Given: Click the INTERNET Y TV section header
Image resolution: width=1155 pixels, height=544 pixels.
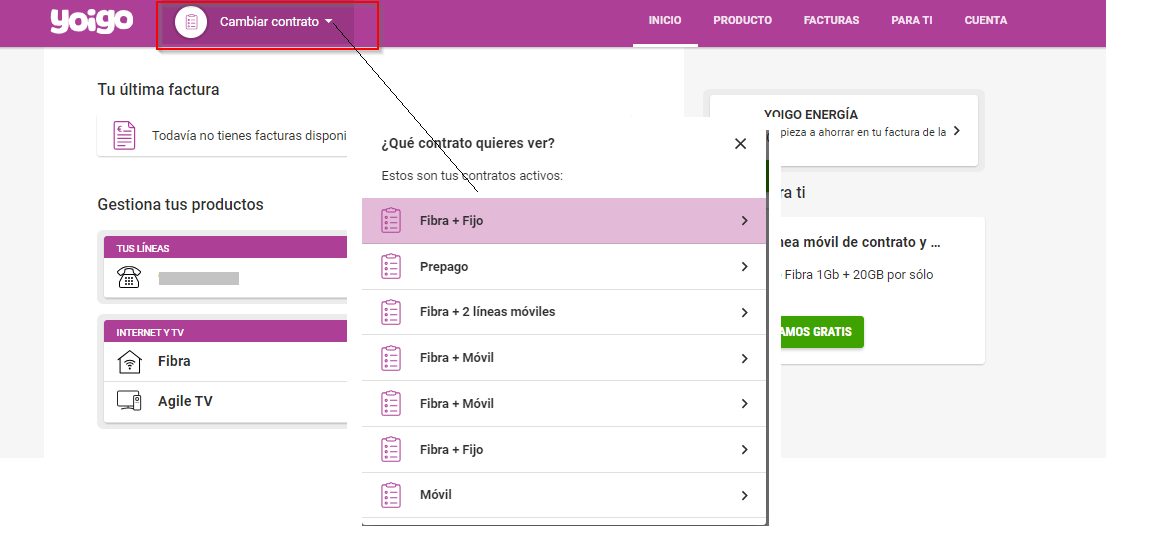Looking at the screenshot, I should pyautogui.click(x=225, y=332).
